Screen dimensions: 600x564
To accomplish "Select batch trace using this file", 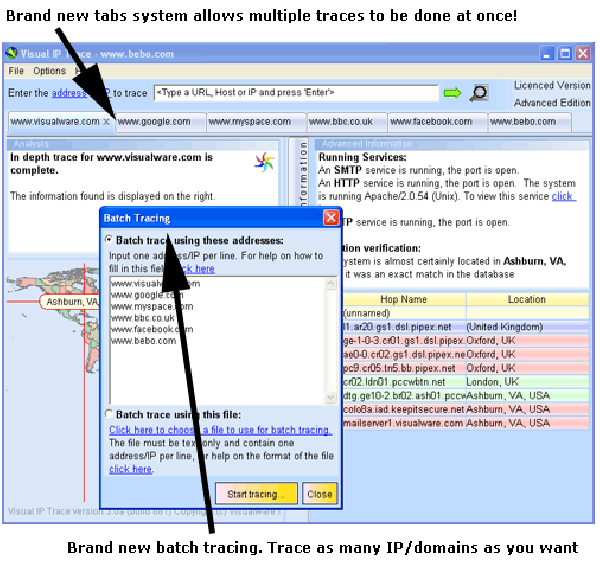I will pyautogui.click(x=109, y=414).
